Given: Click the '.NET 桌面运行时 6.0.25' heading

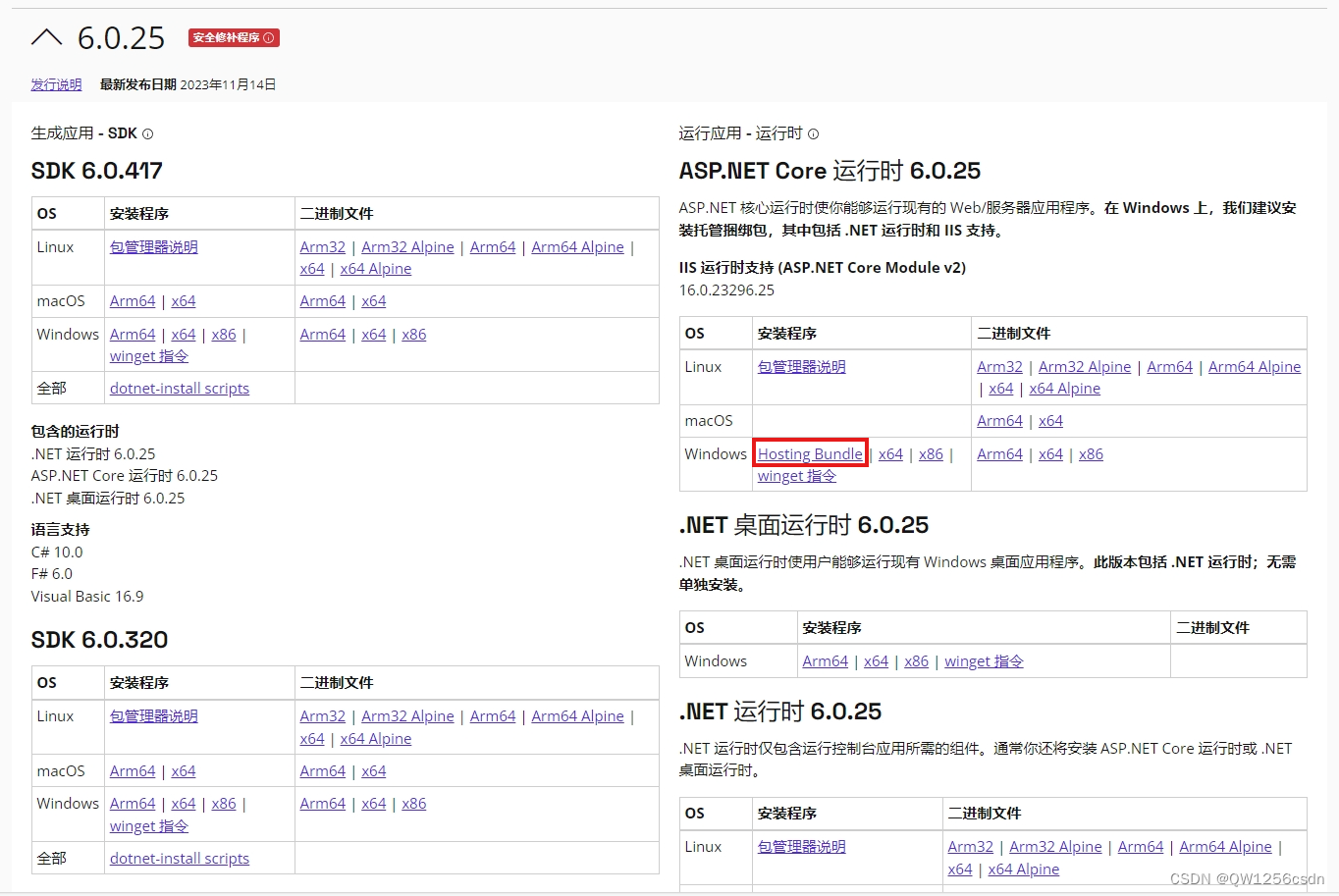Looking at the screenshot, I should pyautogui.click(x=804, y=525).
